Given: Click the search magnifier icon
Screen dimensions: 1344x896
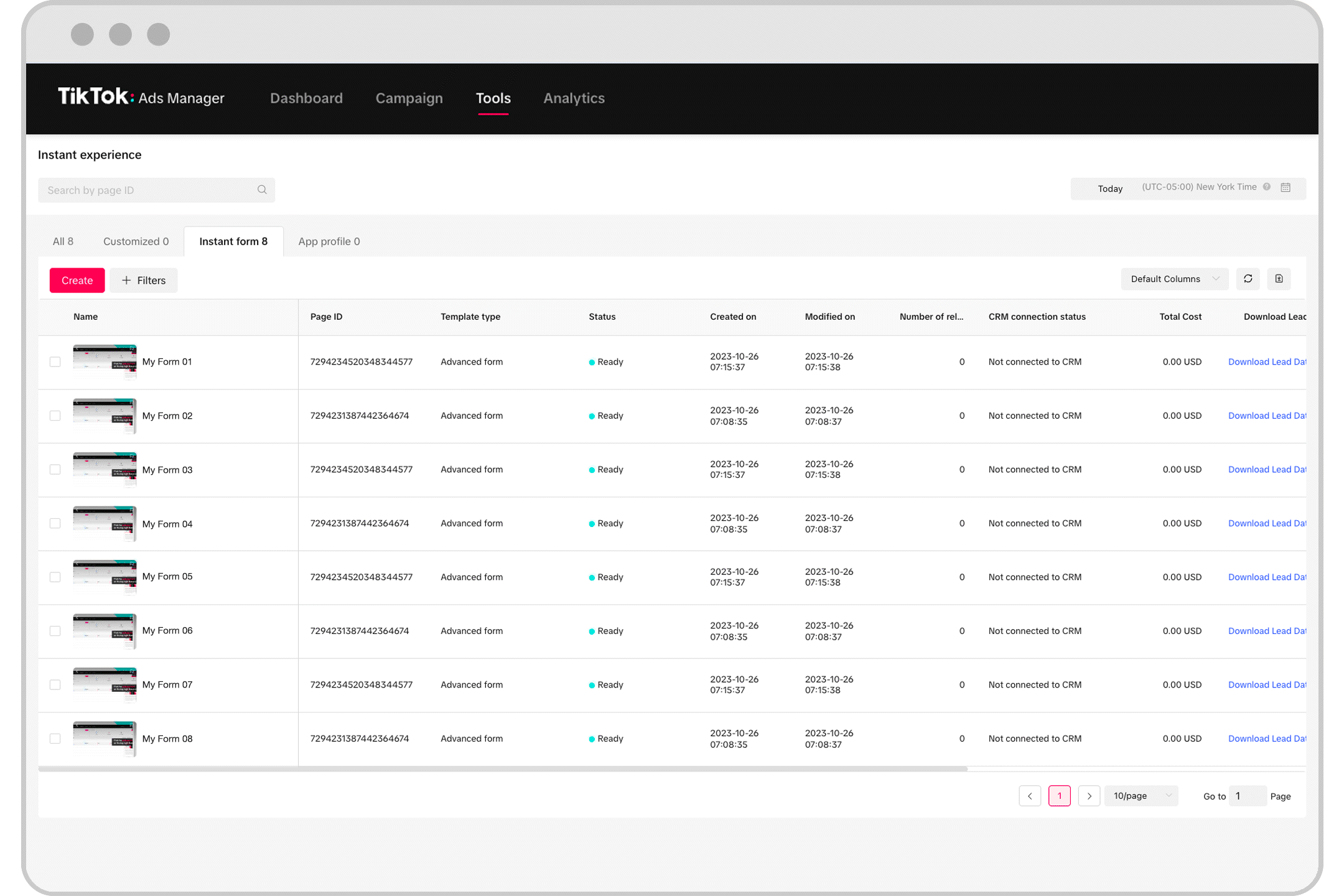Looking at the screenshot, I should point(263,189).
